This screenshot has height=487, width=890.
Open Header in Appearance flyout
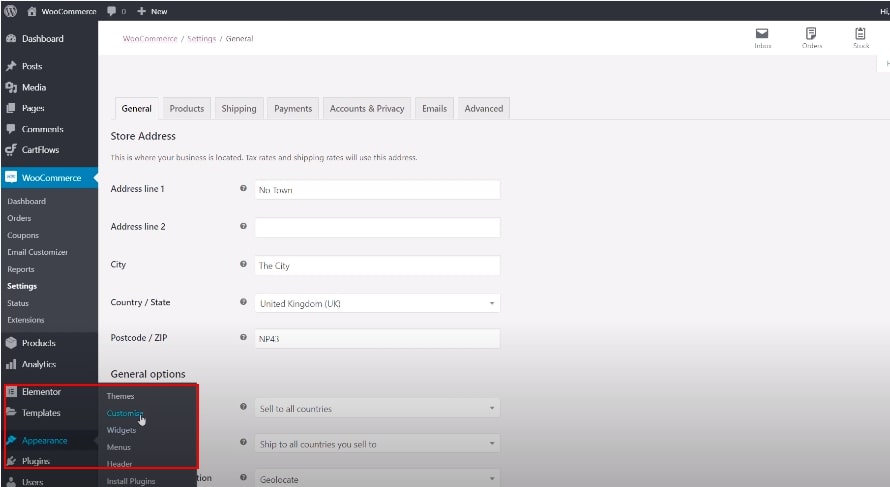click(119, 464)
